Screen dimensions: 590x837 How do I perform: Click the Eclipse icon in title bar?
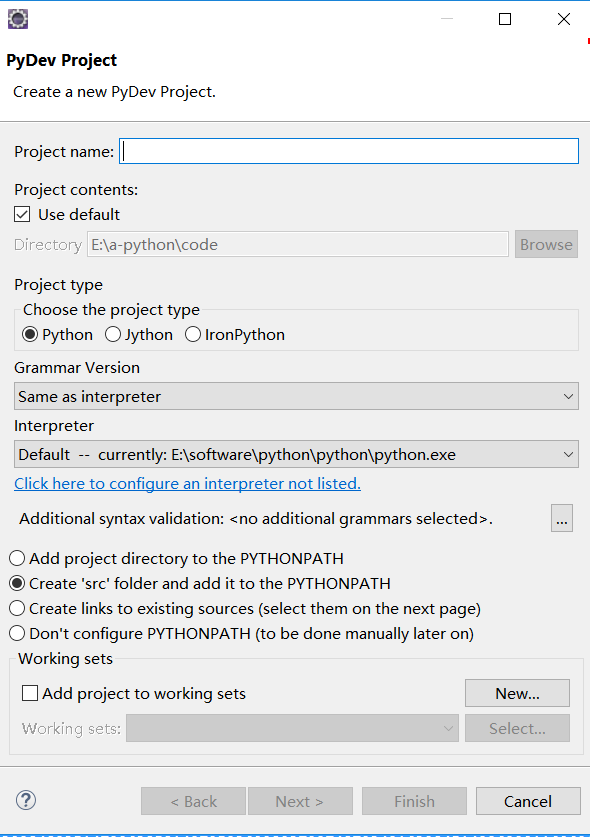(x=18, y=19)
